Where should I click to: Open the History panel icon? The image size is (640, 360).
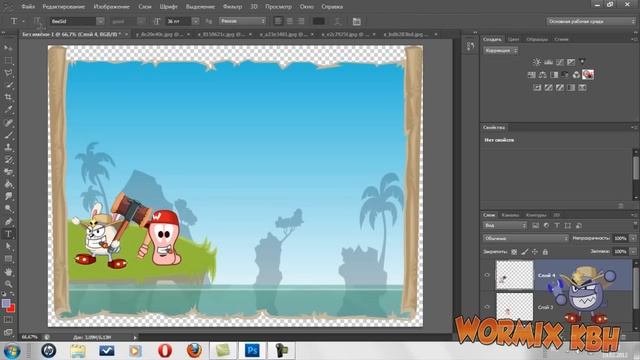click(x=470, y=46)
